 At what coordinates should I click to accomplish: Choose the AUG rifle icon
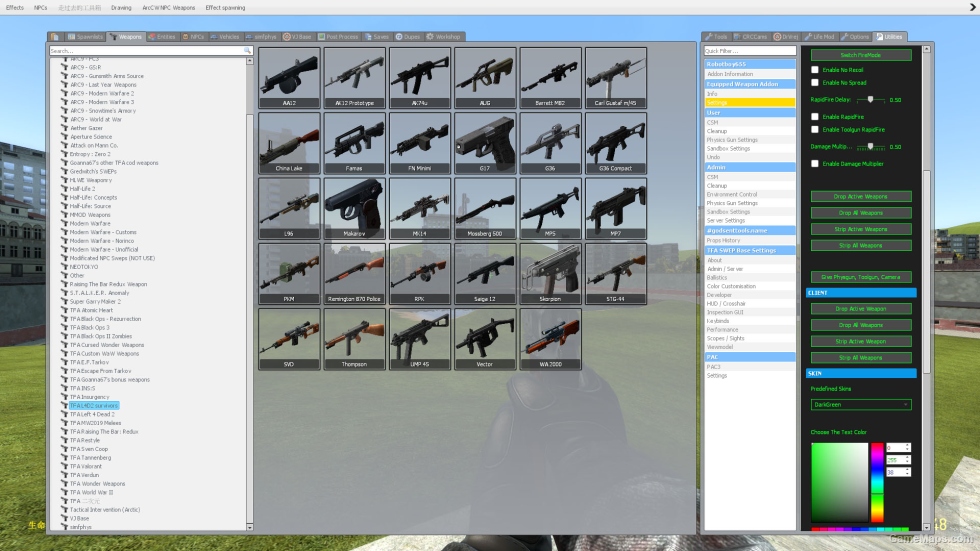click(x=485, y=77)
